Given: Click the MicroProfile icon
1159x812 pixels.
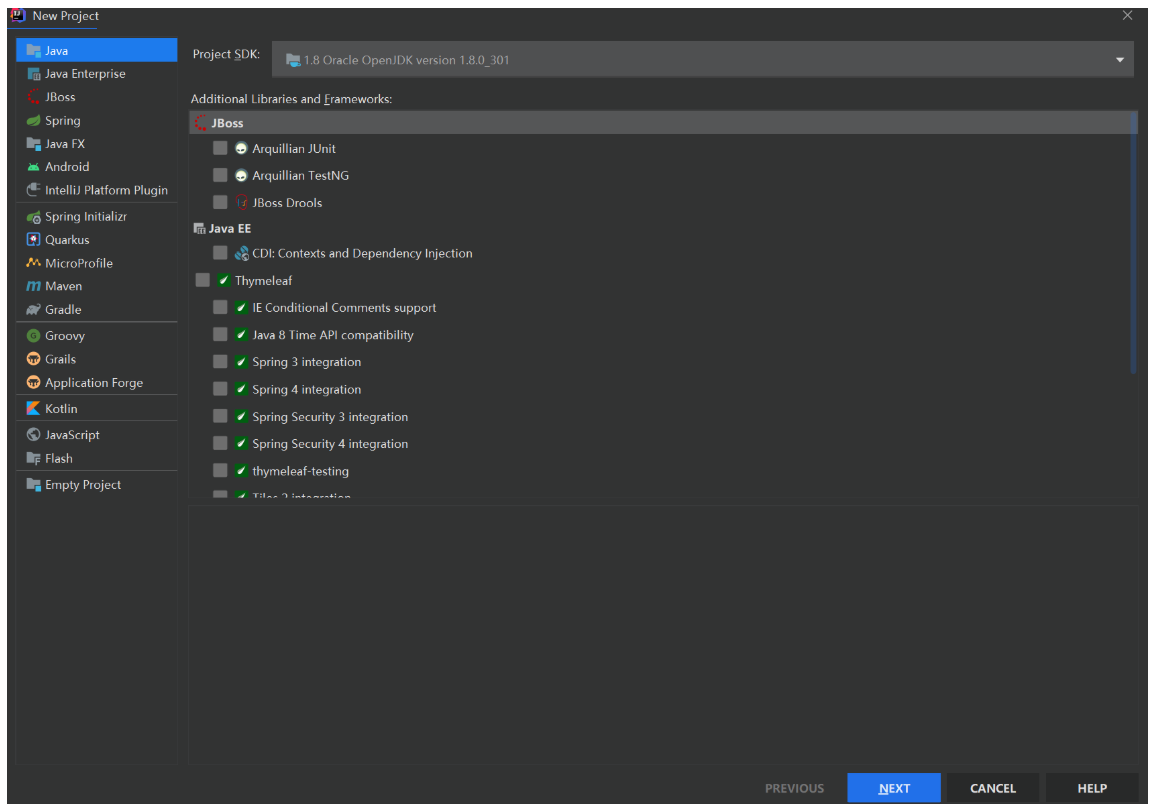Looking at the screenshot, I should 33,263.
